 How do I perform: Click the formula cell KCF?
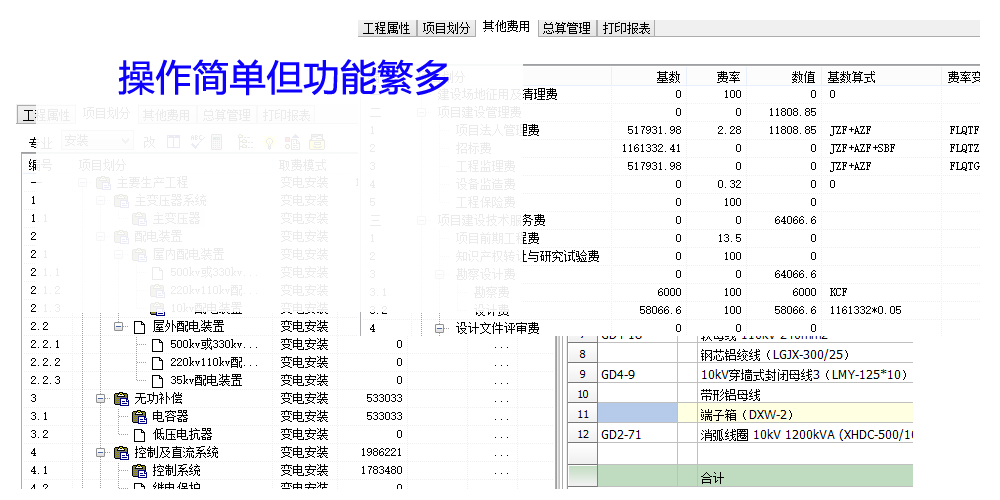point(882,292)
